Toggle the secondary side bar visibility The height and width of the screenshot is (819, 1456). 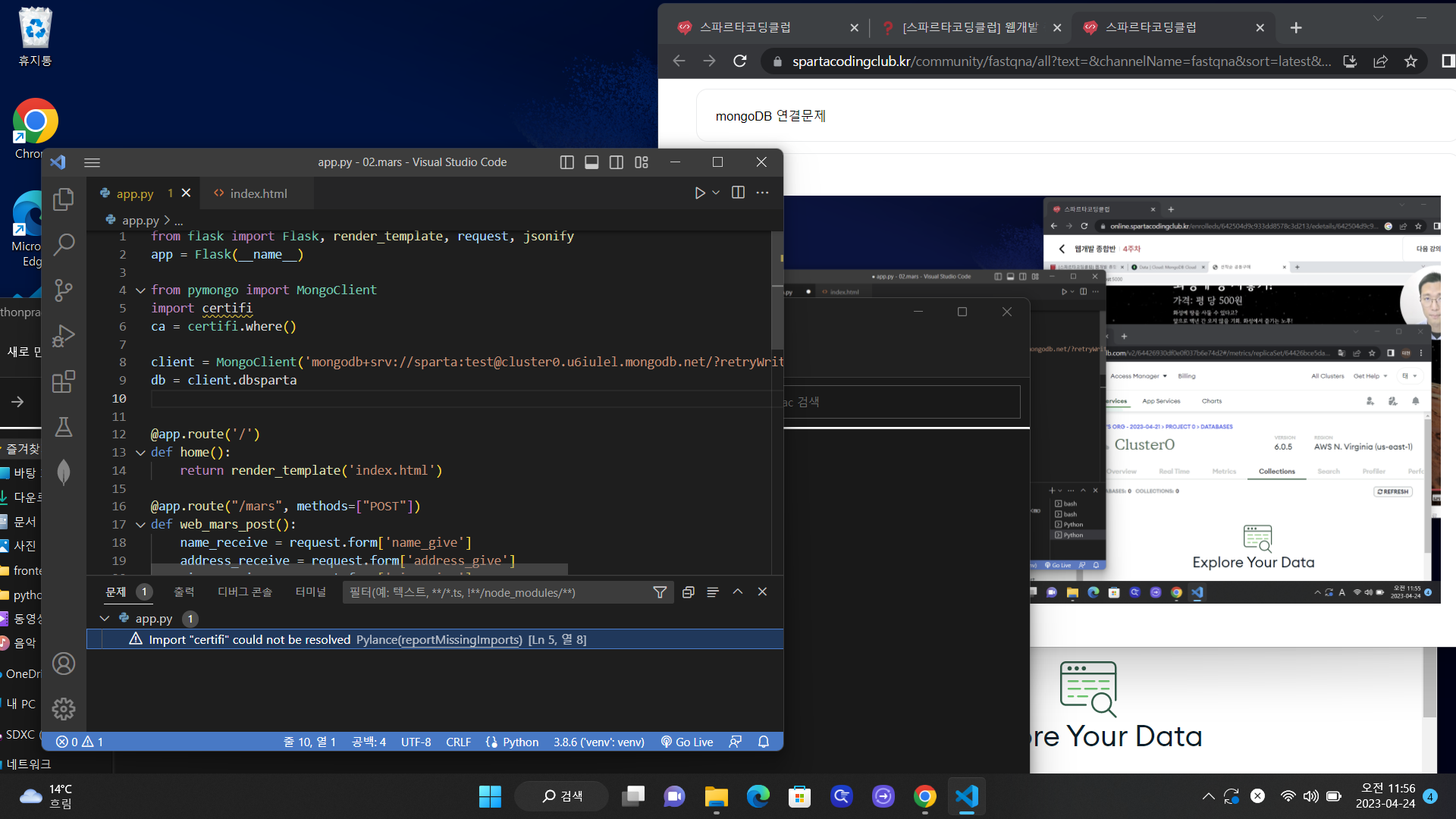pyautogui.click(x=617, y=162)
